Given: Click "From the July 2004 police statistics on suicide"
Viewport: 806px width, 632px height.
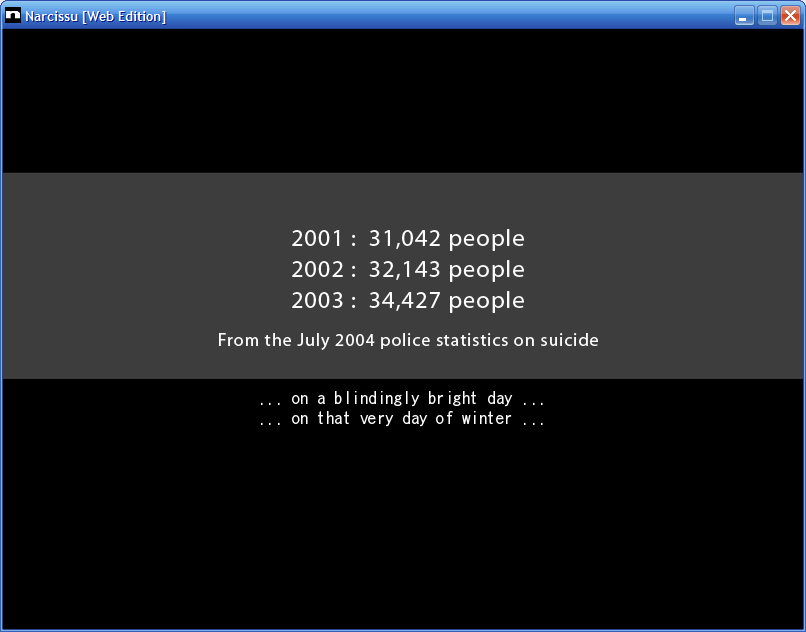Looking at the screenshot, I should pos(408,340).
